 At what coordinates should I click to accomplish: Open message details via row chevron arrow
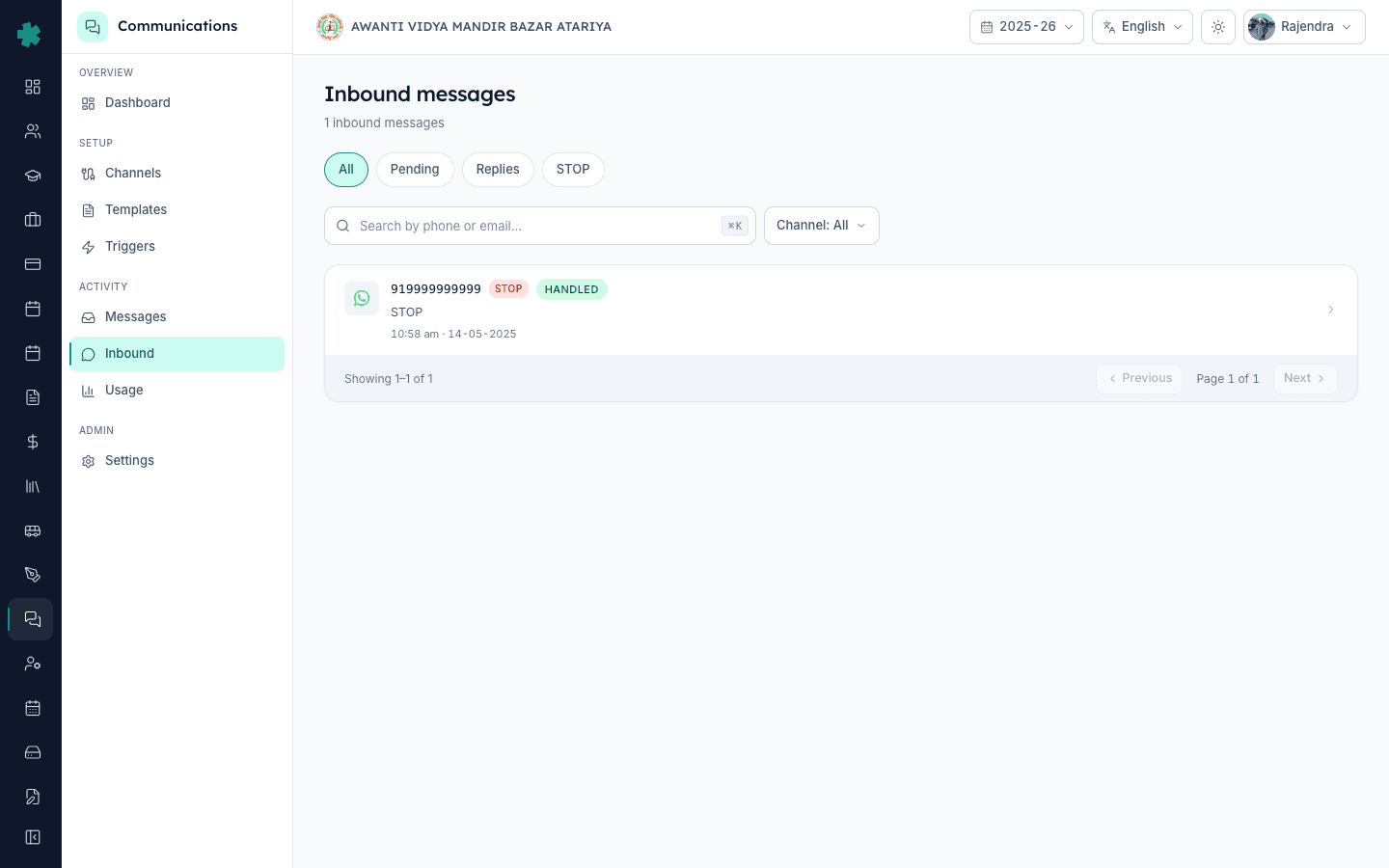coord(1330,310)
